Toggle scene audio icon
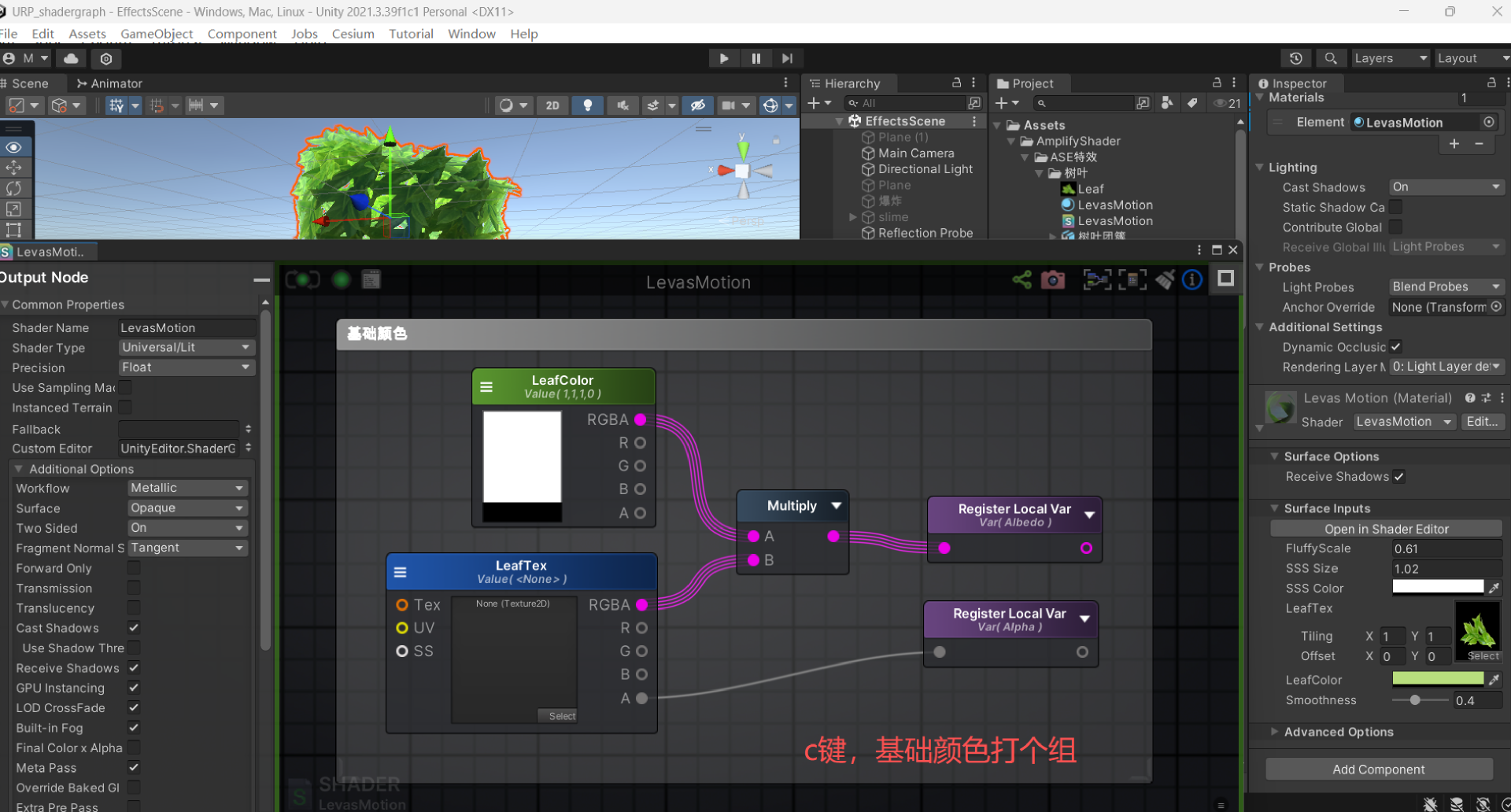The height and width of the screenshot is (812, 1511). point(623,105)
